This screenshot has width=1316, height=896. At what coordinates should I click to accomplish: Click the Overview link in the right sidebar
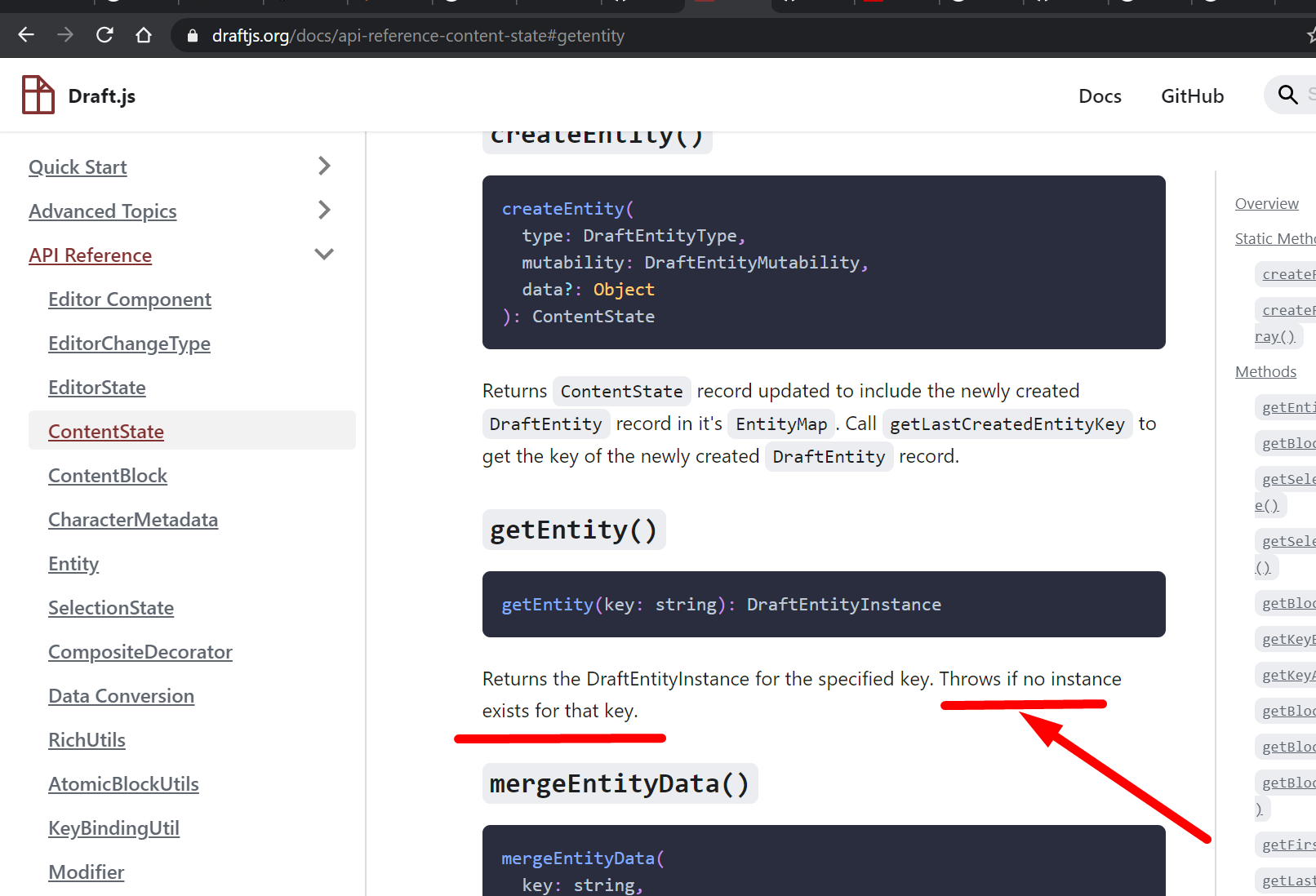[1266, 203]
